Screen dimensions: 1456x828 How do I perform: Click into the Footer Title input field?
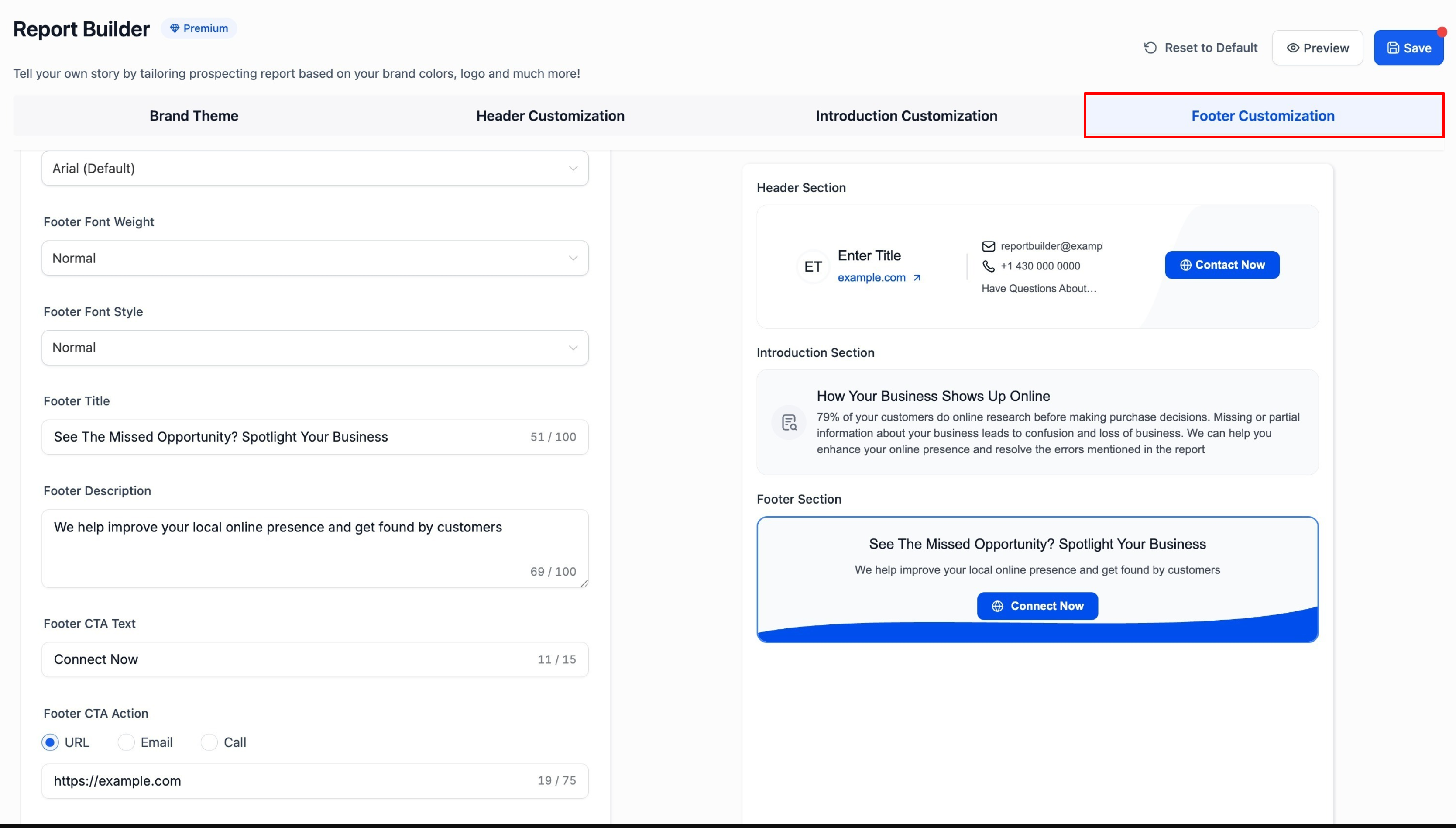point(284,437)
